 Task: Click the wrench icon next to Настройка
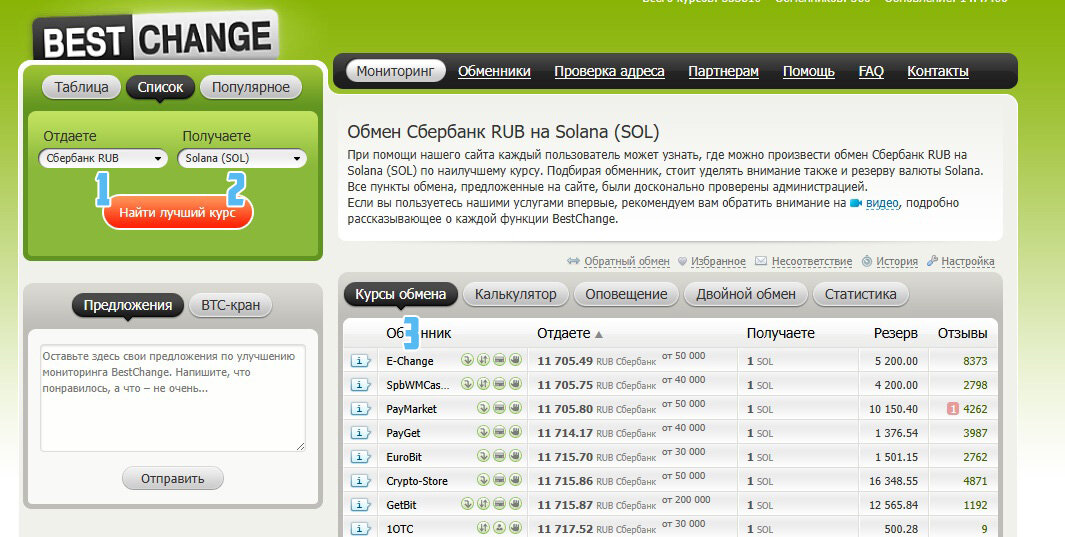[933, 261]
